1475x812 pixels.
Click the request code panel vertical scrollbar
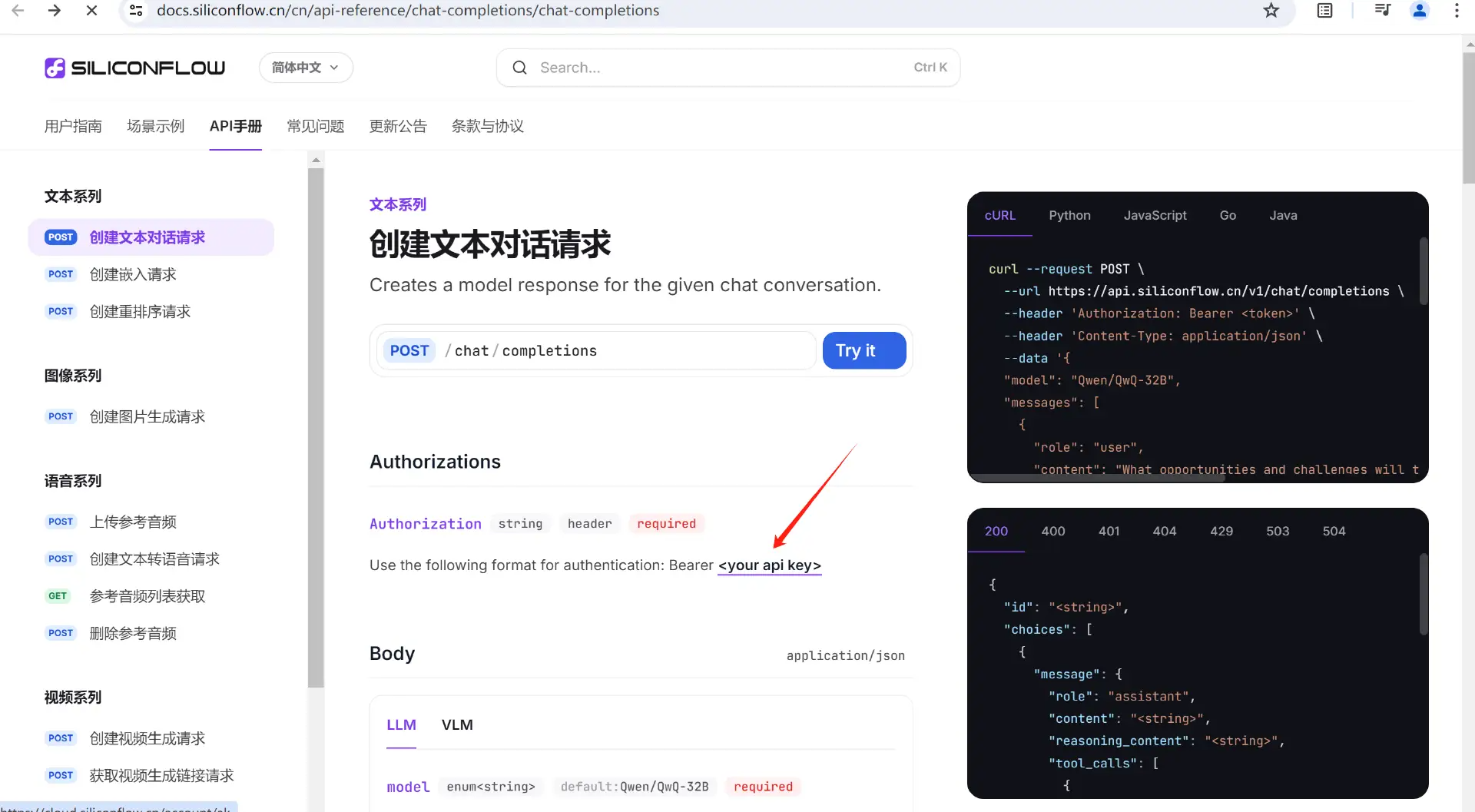click(x=1424, y=271)
